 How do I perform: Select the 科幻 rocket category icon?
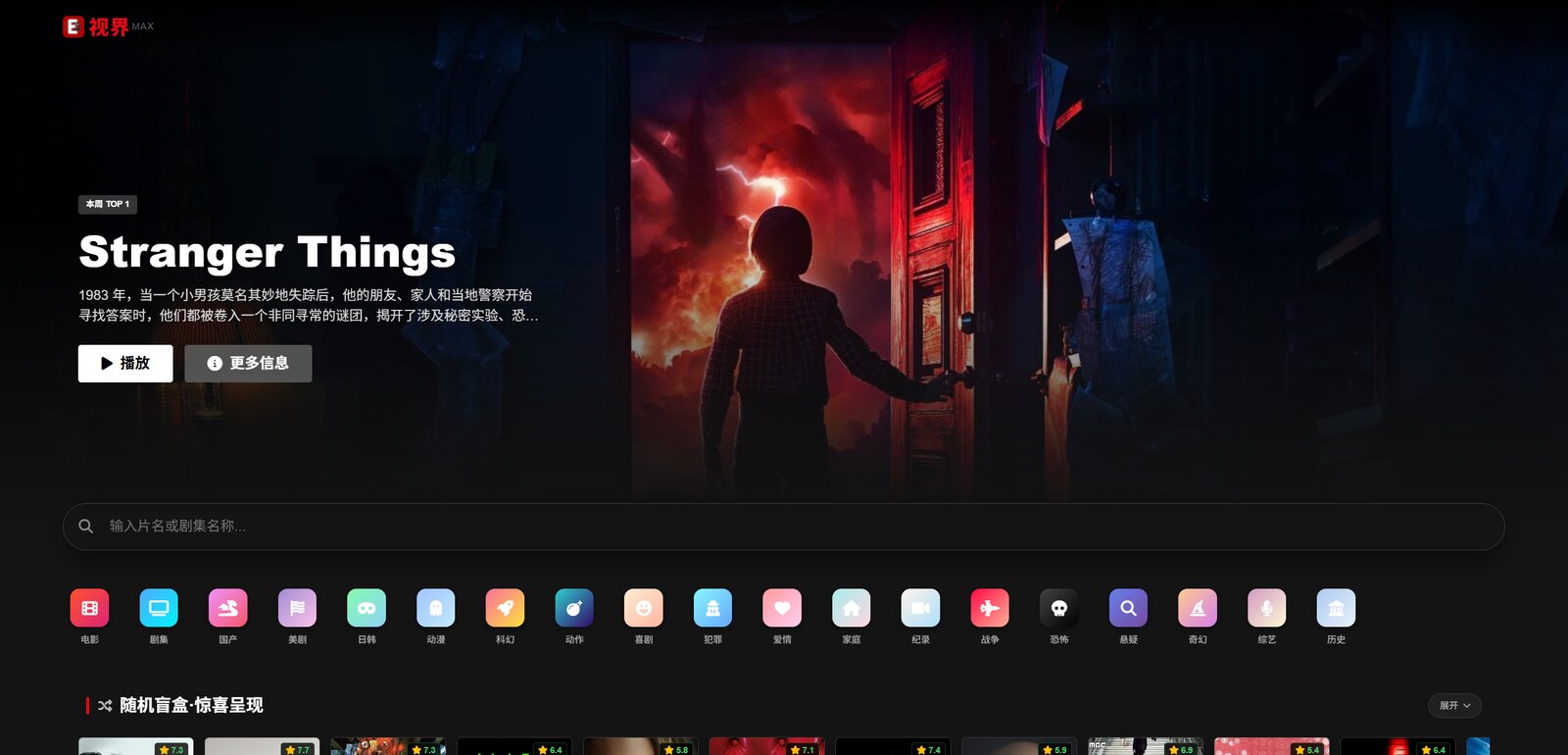click(x=505, y=608)
